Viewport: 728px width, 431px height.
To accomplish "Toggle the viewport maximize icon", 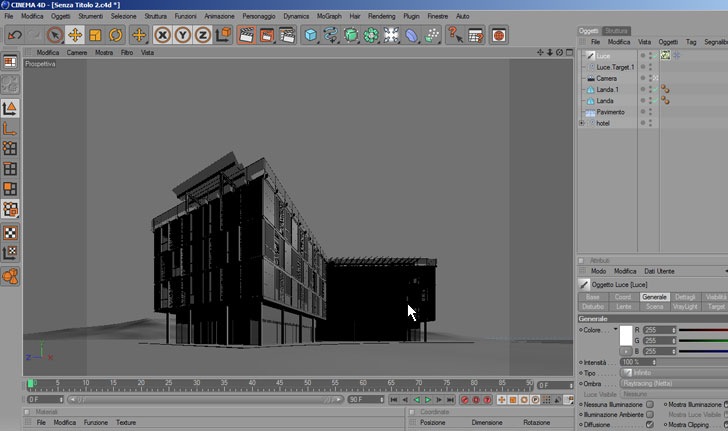I will pos(569,52).
